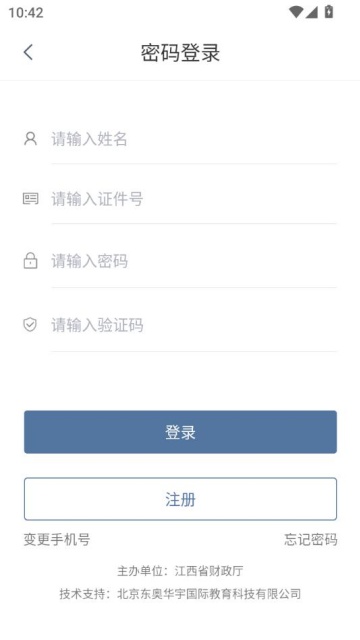
Task: Click the 密码登录 page title
Action: coord(180,53)
